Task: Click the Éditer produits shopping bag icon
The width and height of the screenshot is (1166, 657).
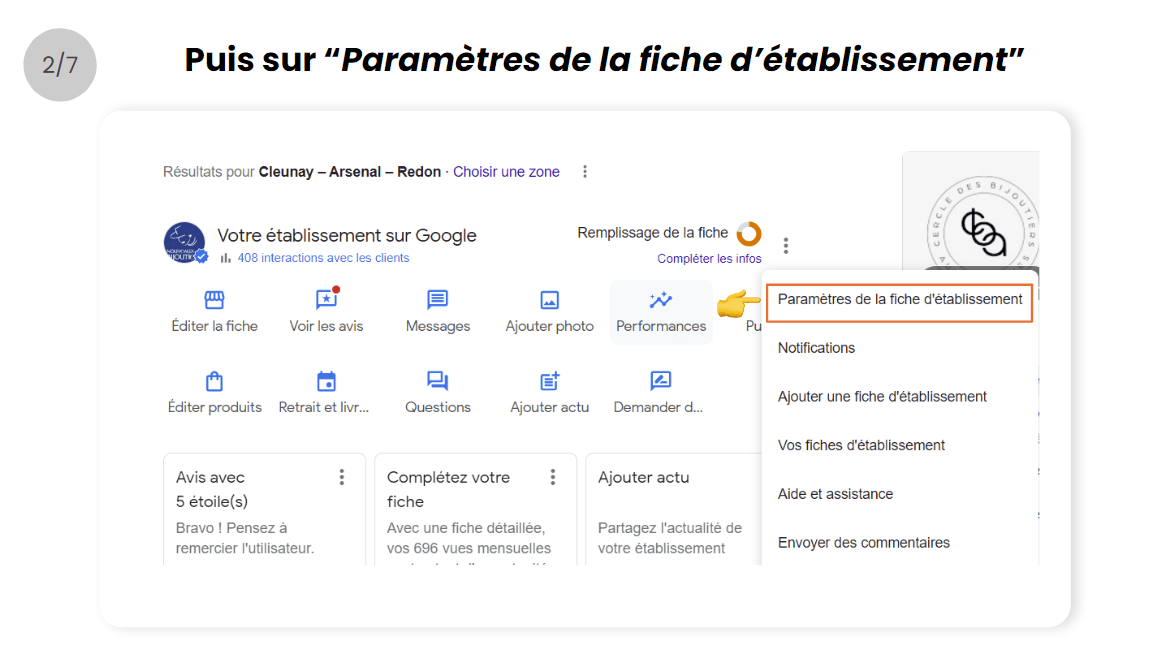Action: (214, 381)
